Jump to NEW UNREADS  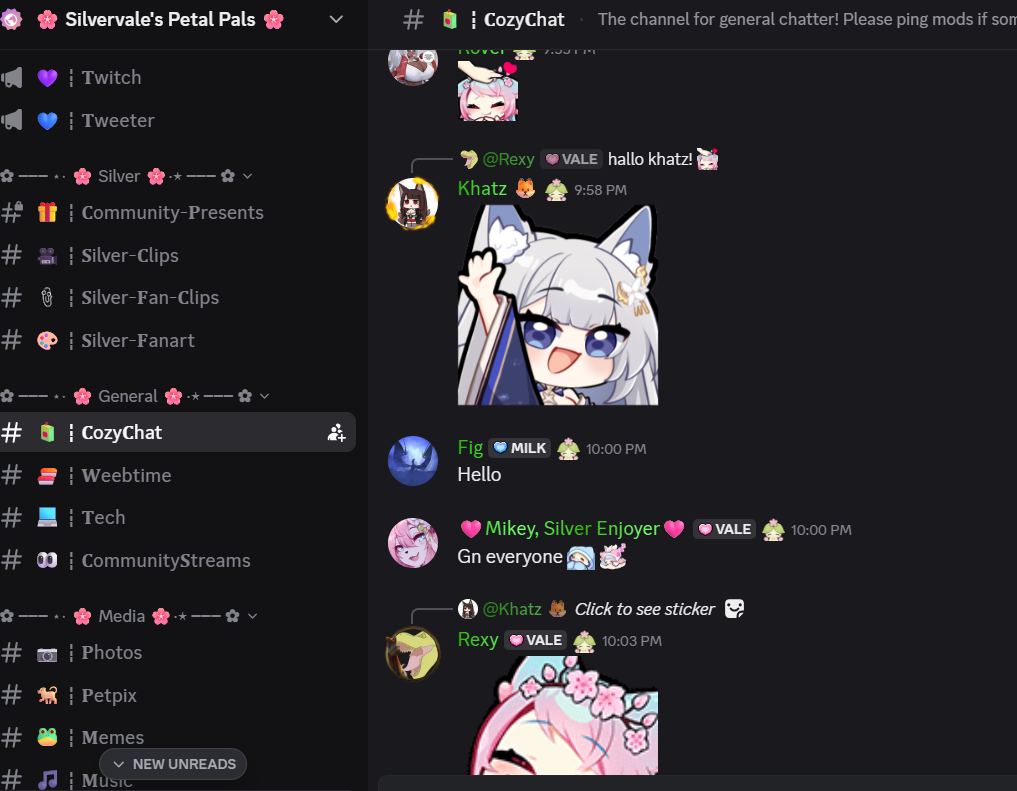click(x=173, y=764)
